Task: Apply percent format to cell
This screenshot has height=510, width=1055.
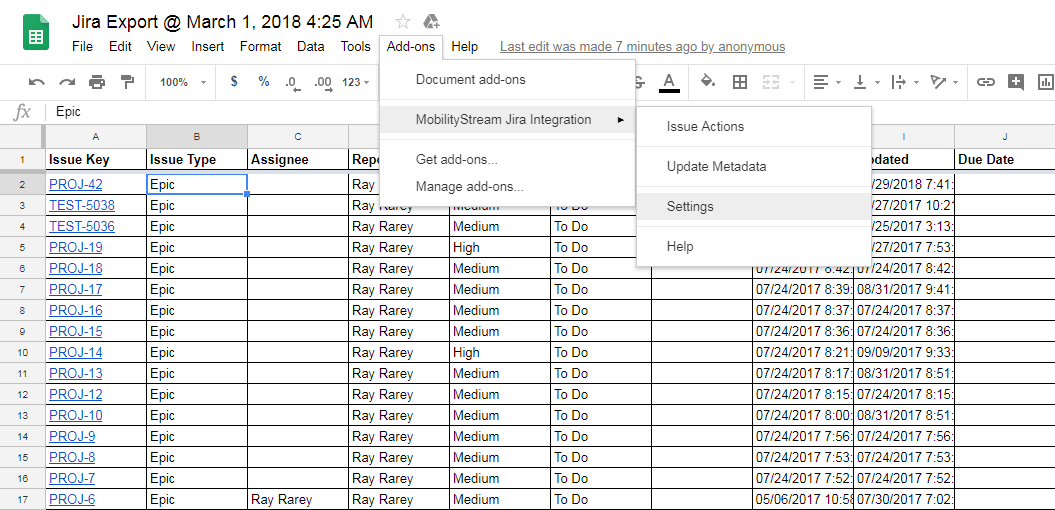Action: (x=264, y=82)
